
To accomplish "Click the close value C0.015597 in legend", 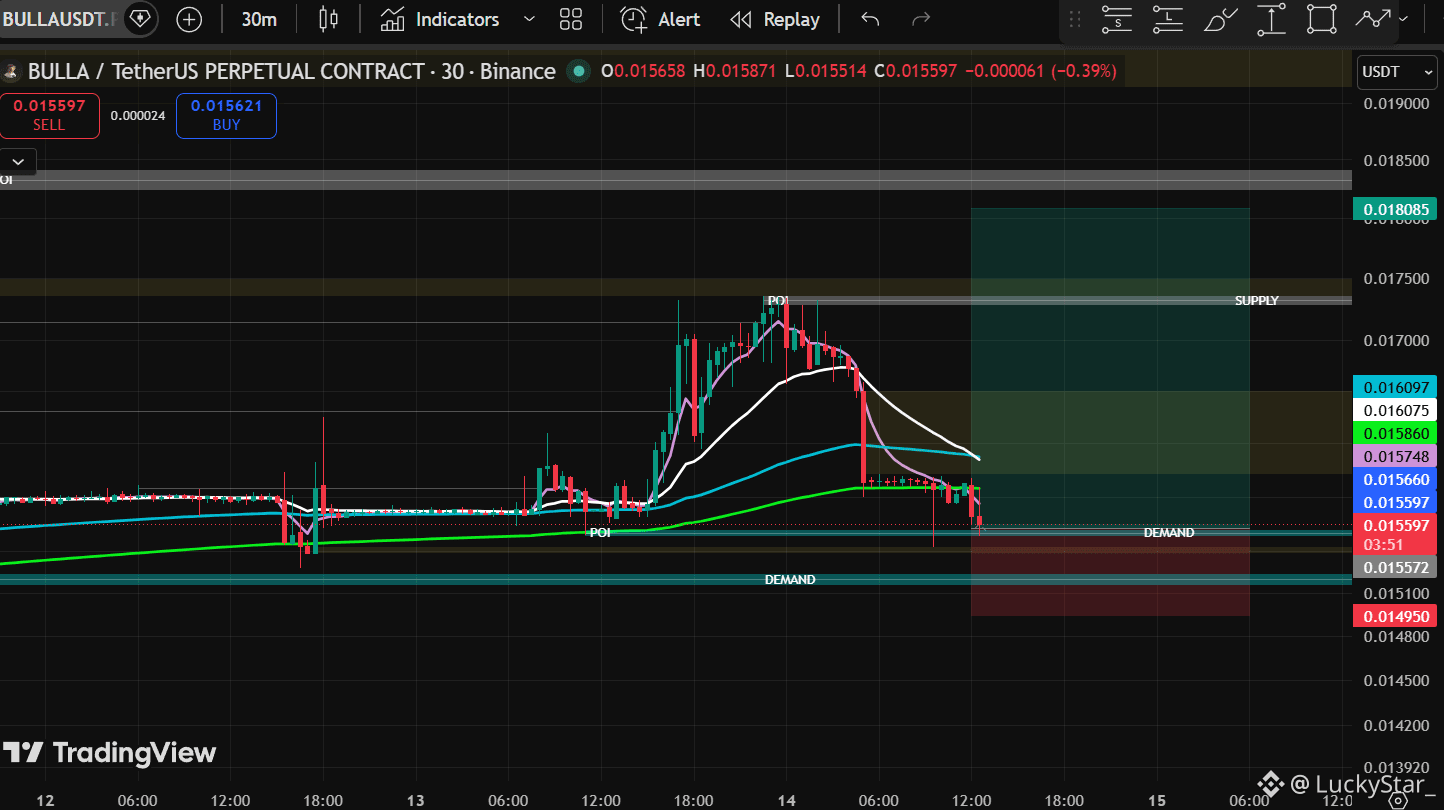I will 916,71.
